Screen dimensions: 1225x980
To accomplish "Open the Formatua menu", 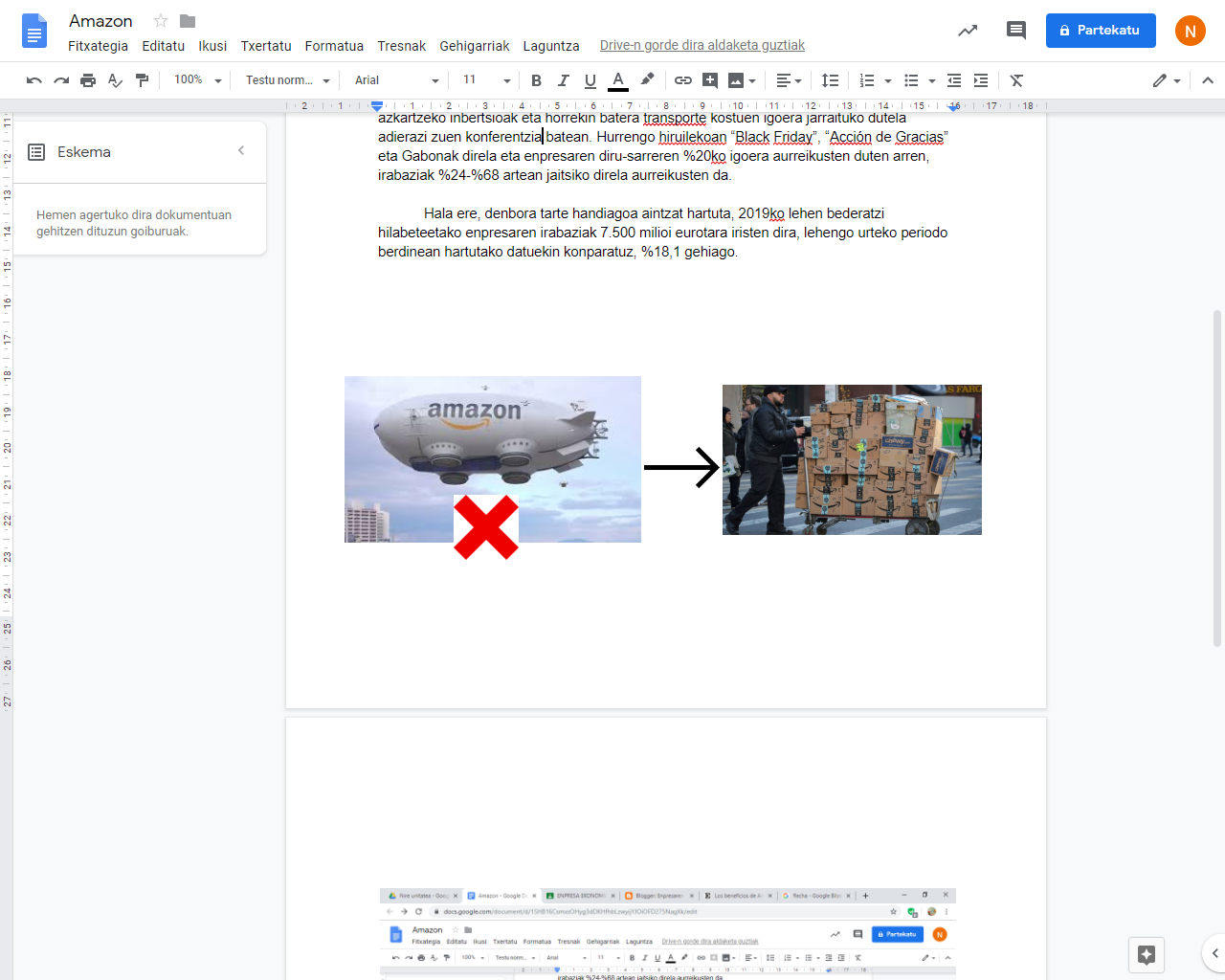I will 334,46.
